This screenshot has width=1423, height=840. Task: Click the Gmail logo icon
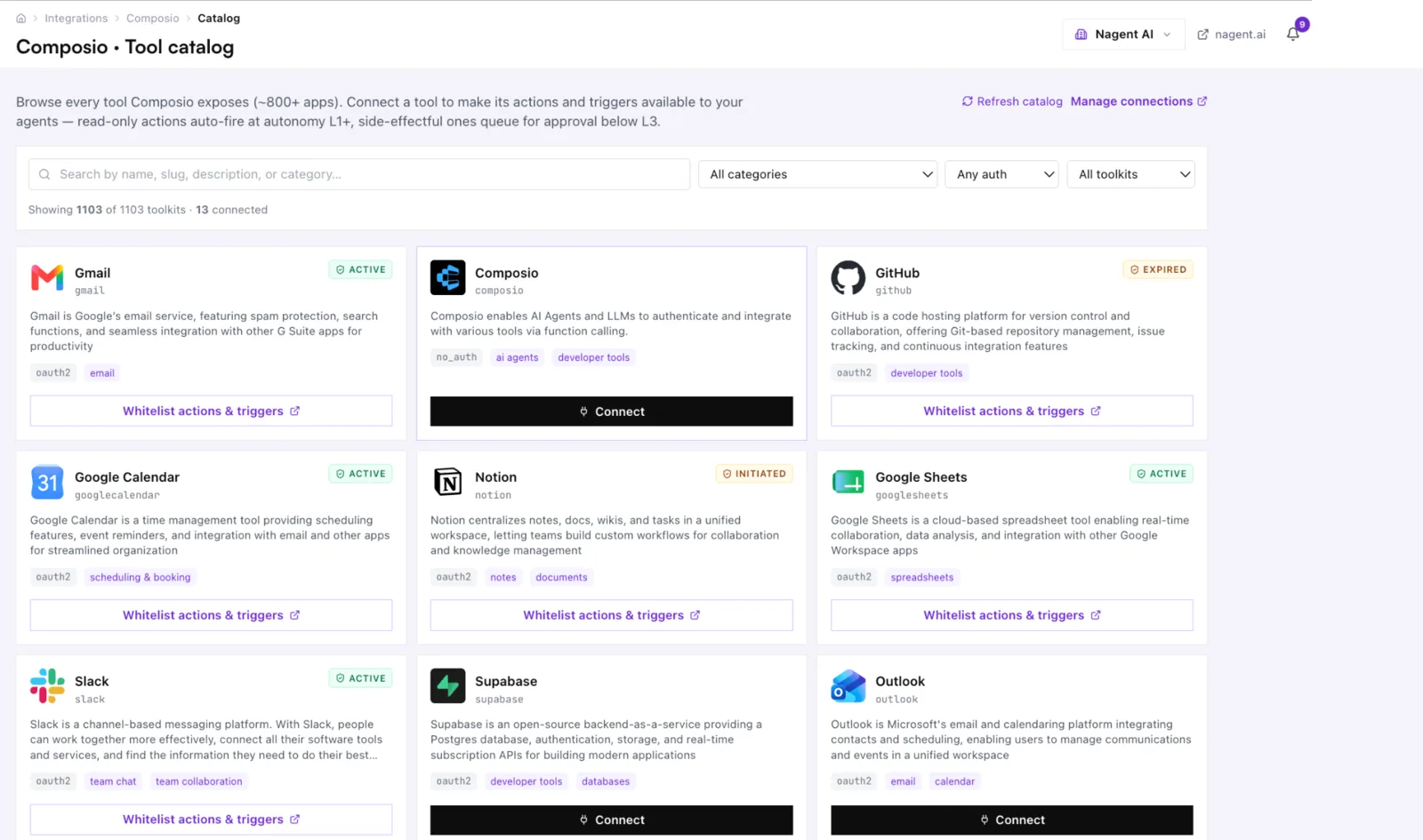click(x=47, y=278)
